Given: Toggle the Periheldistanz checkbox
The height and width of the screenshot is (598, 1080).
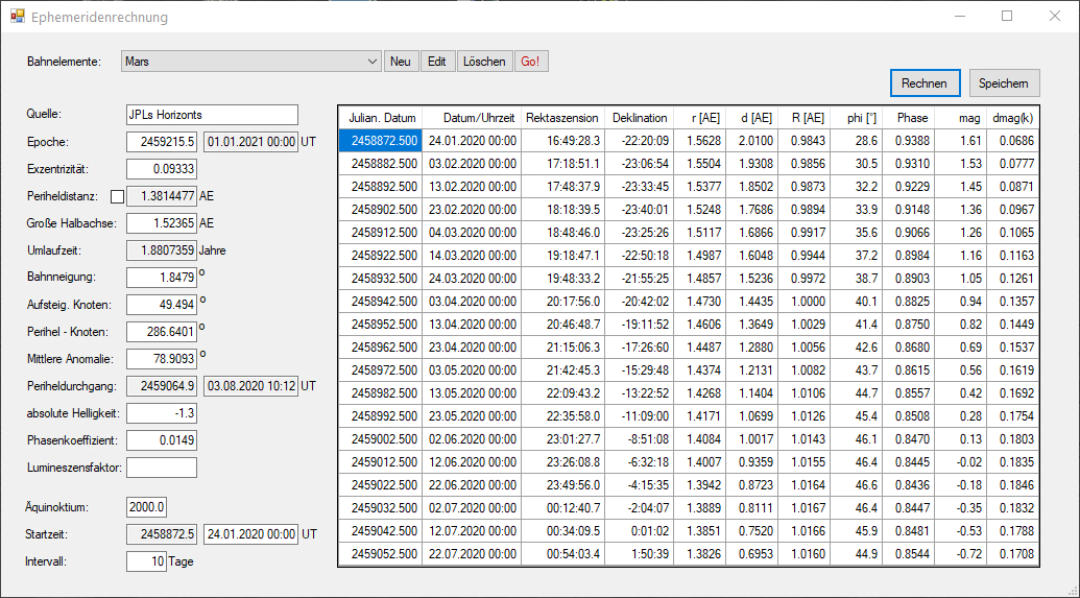Looking at the screenshot, I should (x=117, y=196).
